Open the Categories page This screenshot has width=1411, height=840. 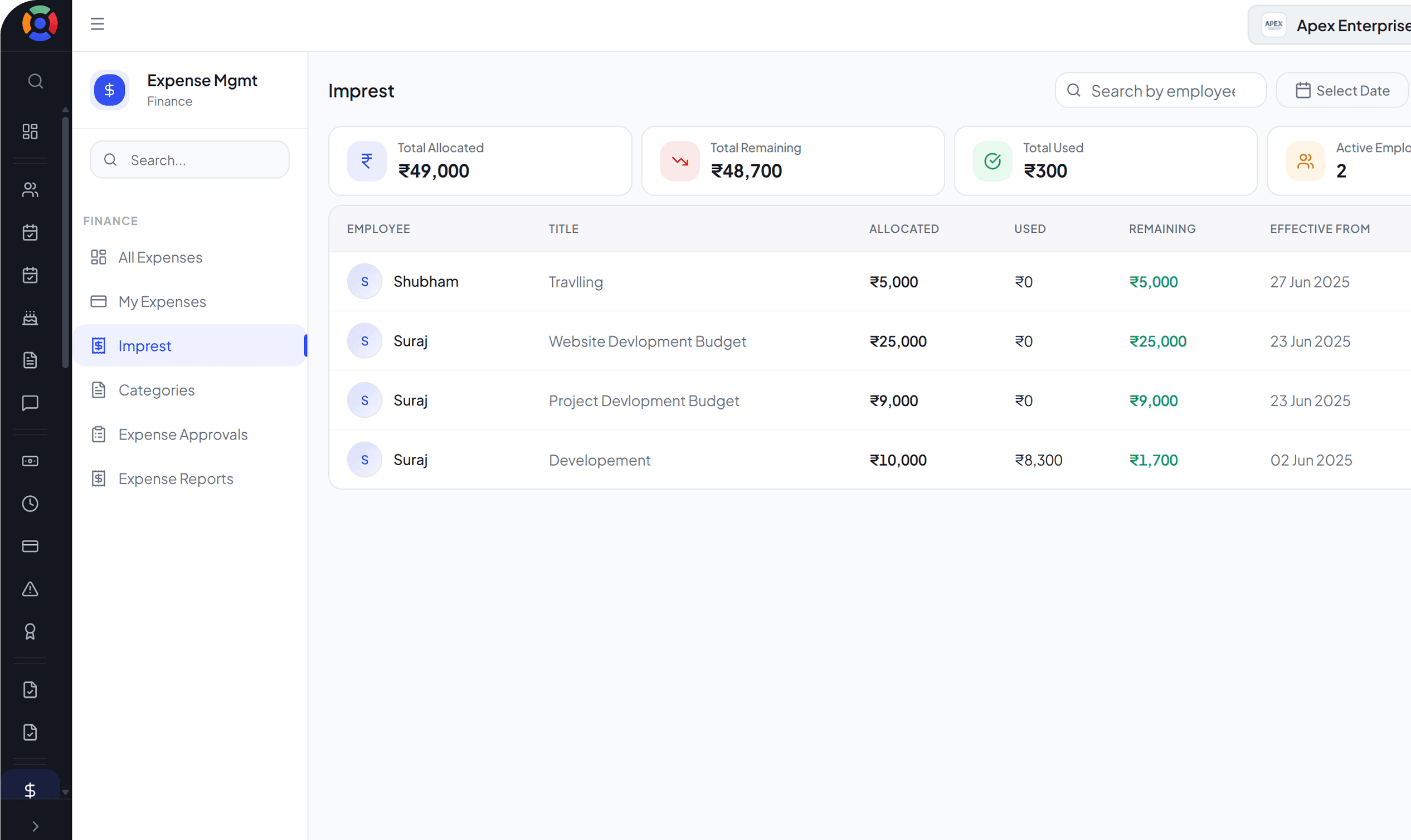coord(189,390)
